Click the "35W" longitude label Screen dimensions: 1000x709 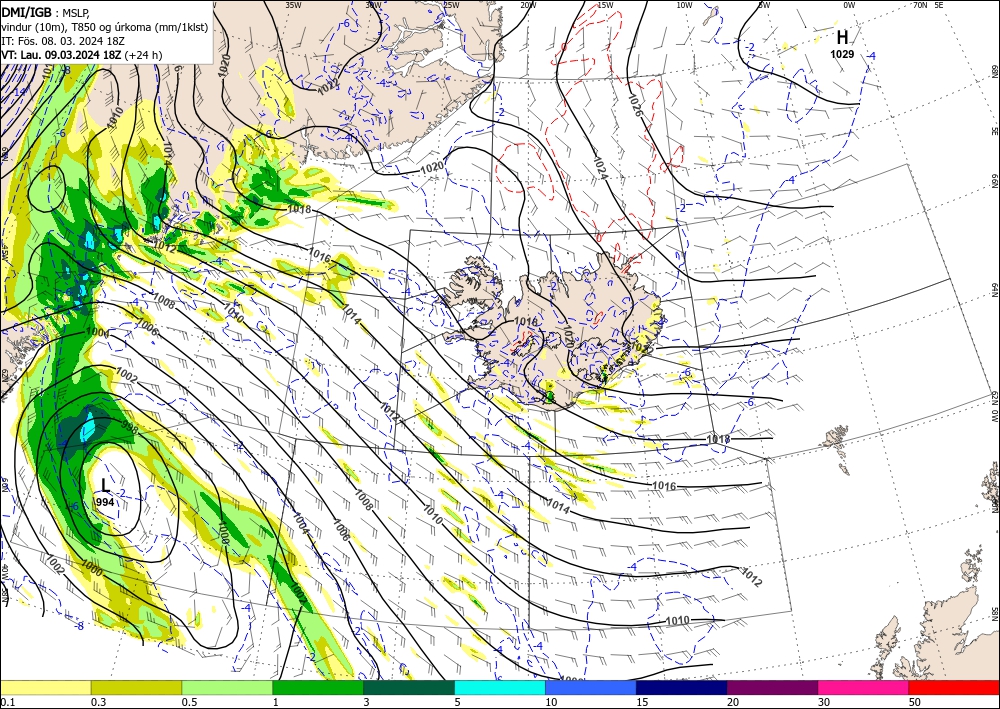(293, 4)
